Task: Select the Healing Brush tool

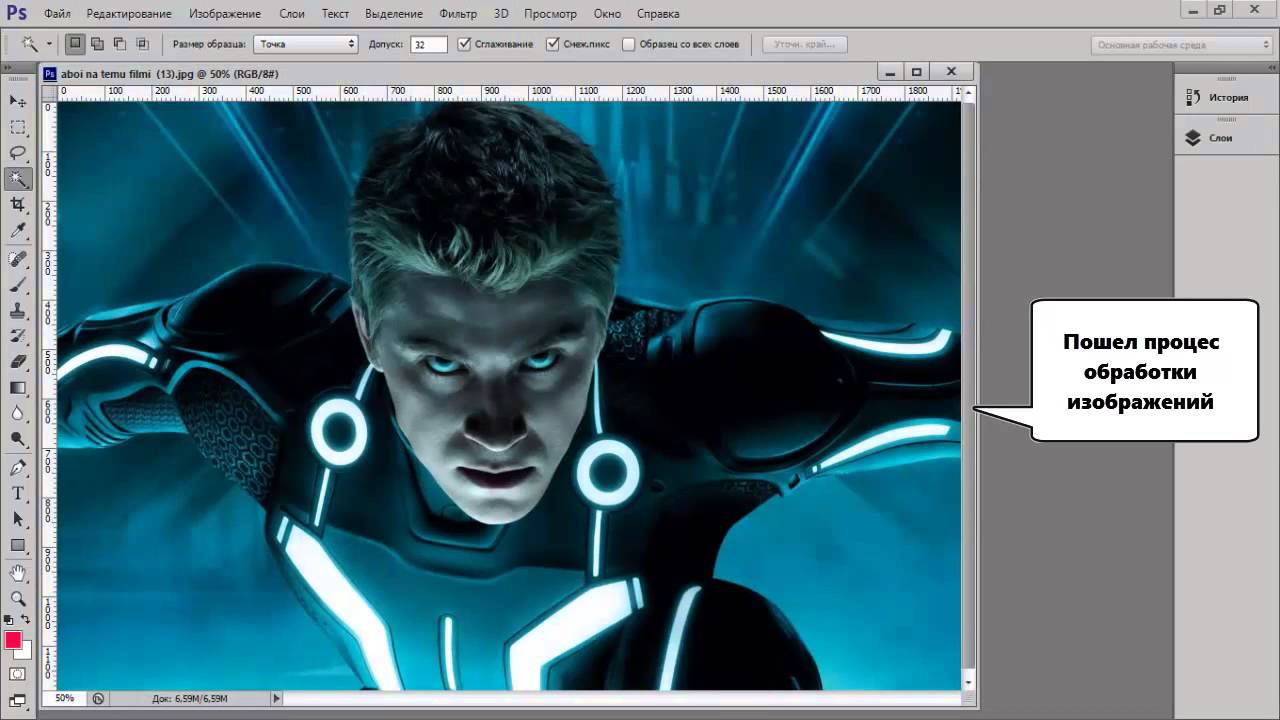Action: pyautogui.click(x=18, y=259)
